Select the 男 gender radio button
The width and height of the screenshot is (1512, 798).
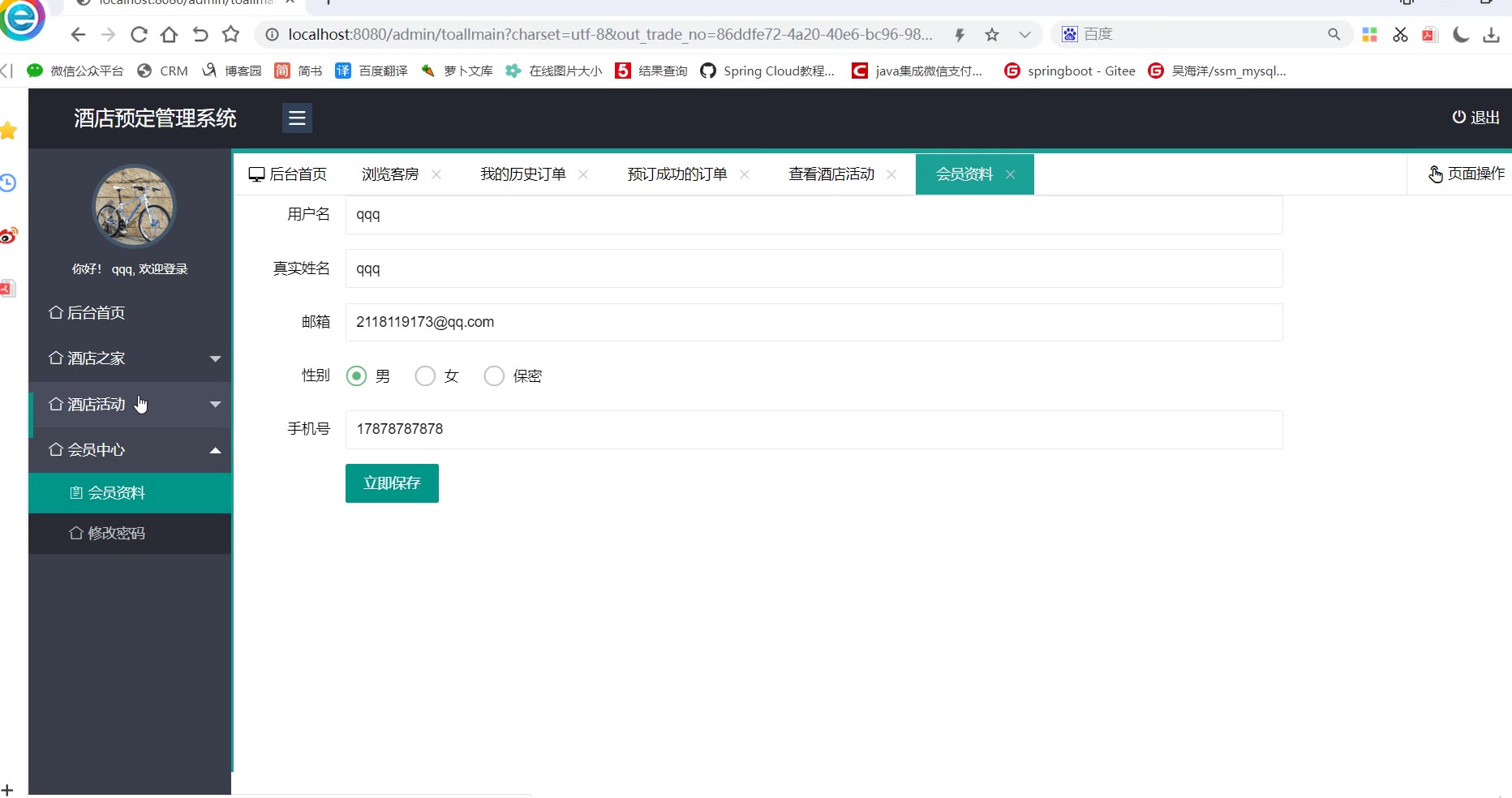[x=356, y=375]
